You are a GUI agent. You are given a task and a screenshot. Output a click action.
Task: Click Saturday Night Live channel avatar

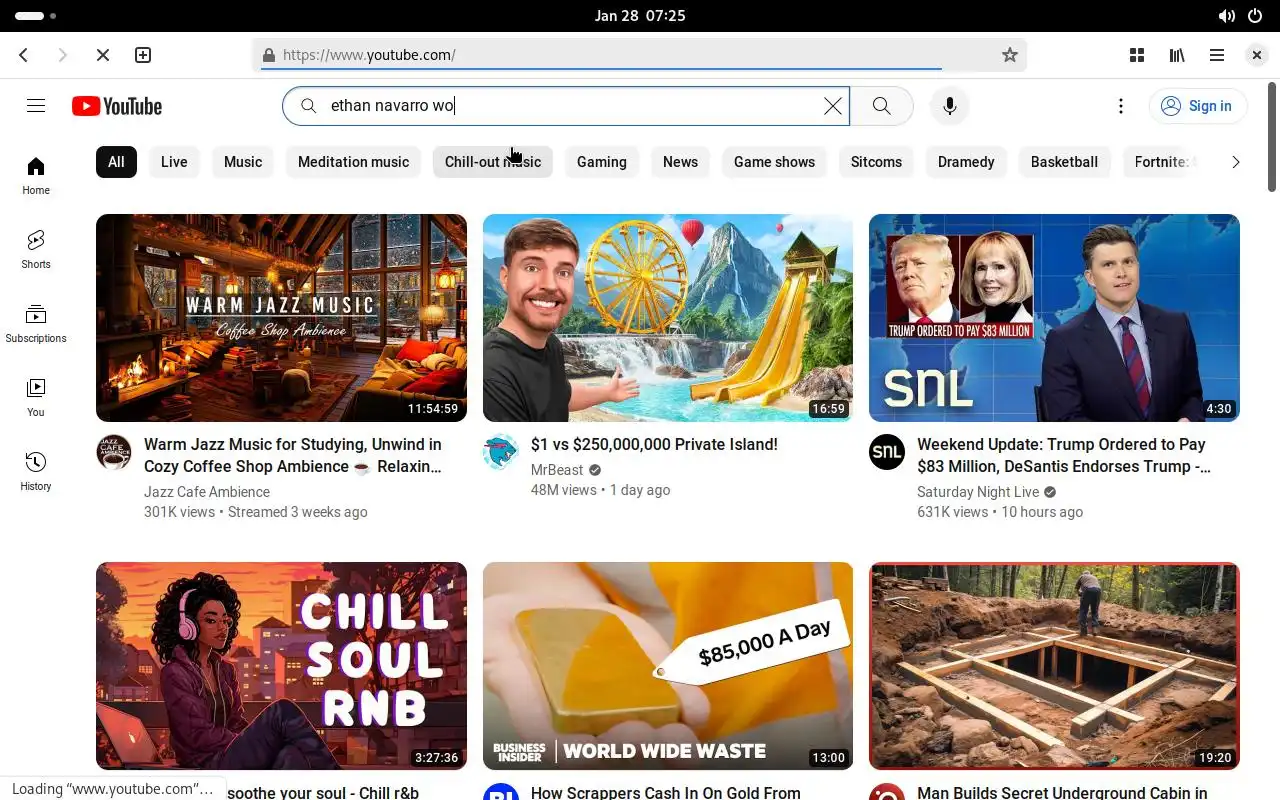pyautogui.click(x=887, y=452)
